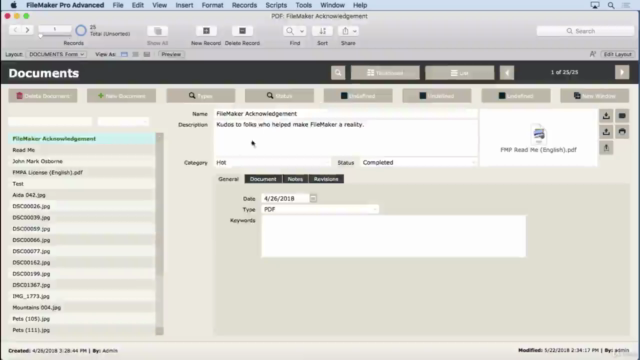The image size is (640, 360).
Task: Select View As Table toggle
Action: tap(147, 54)
